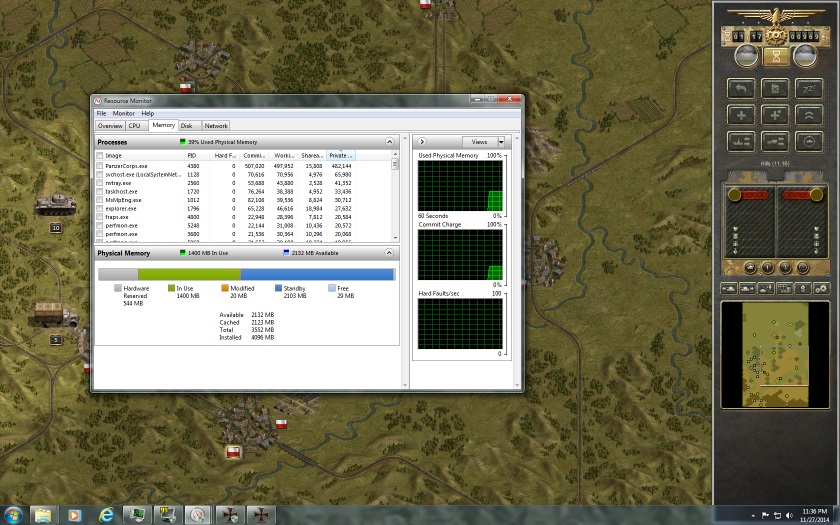Tick the checkbox for PanzerCorps.exe
840x525 pixels.
[99, 166]
